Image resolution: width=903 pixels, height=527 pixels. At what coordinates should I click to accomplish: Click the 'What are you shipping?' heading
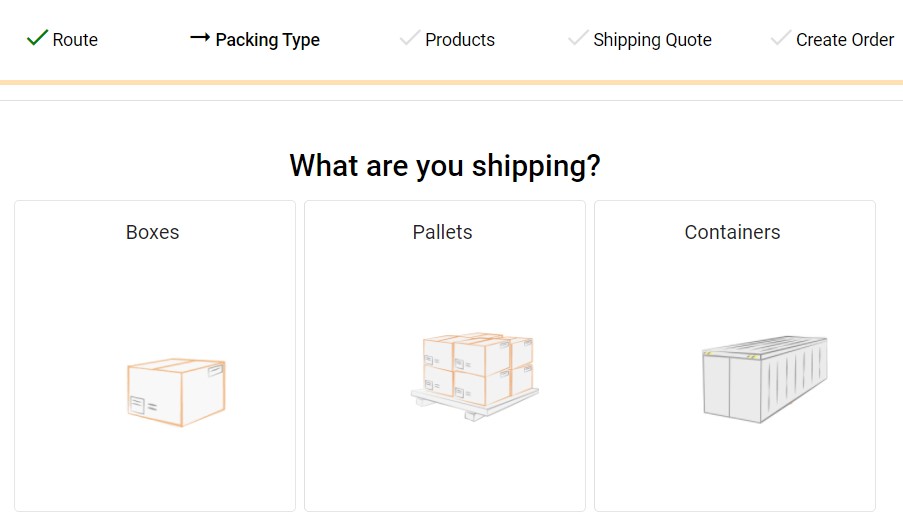tap(445, 166)
